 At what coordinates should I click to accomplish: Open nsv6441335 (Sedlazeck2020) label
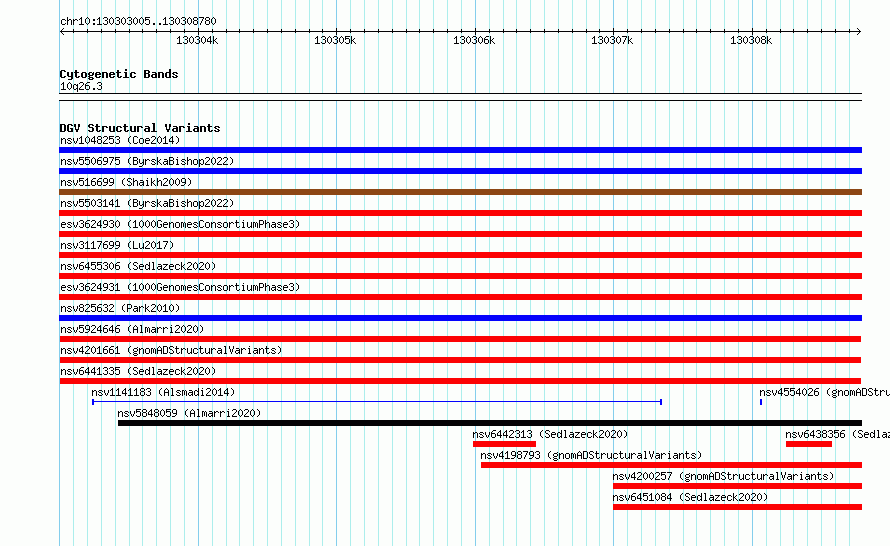coord(138,371)
